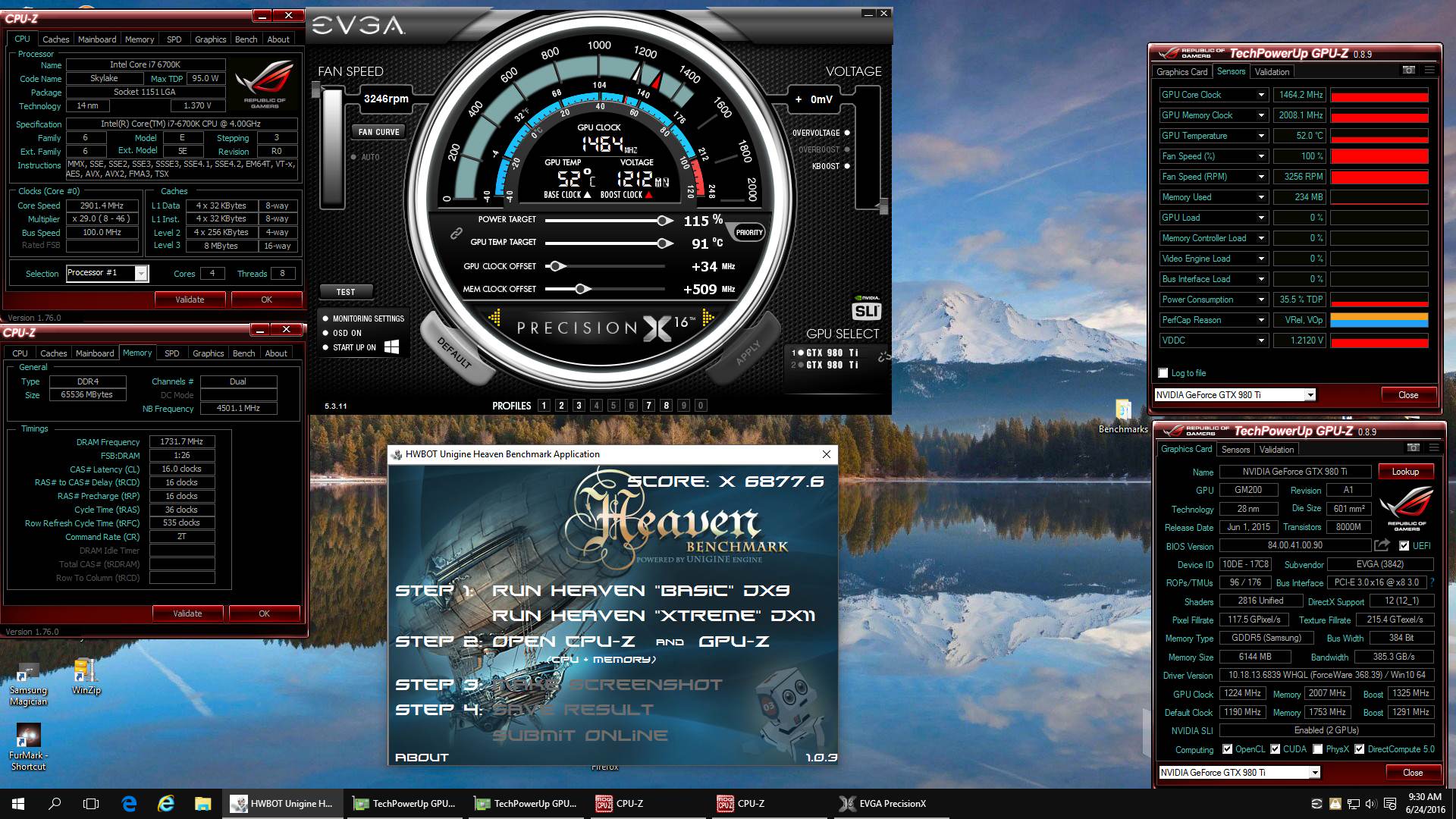Open GPU selector dropdown in GPU-Z Sensors window
The image size is (1456, 819).
[x=1310, y=395]
